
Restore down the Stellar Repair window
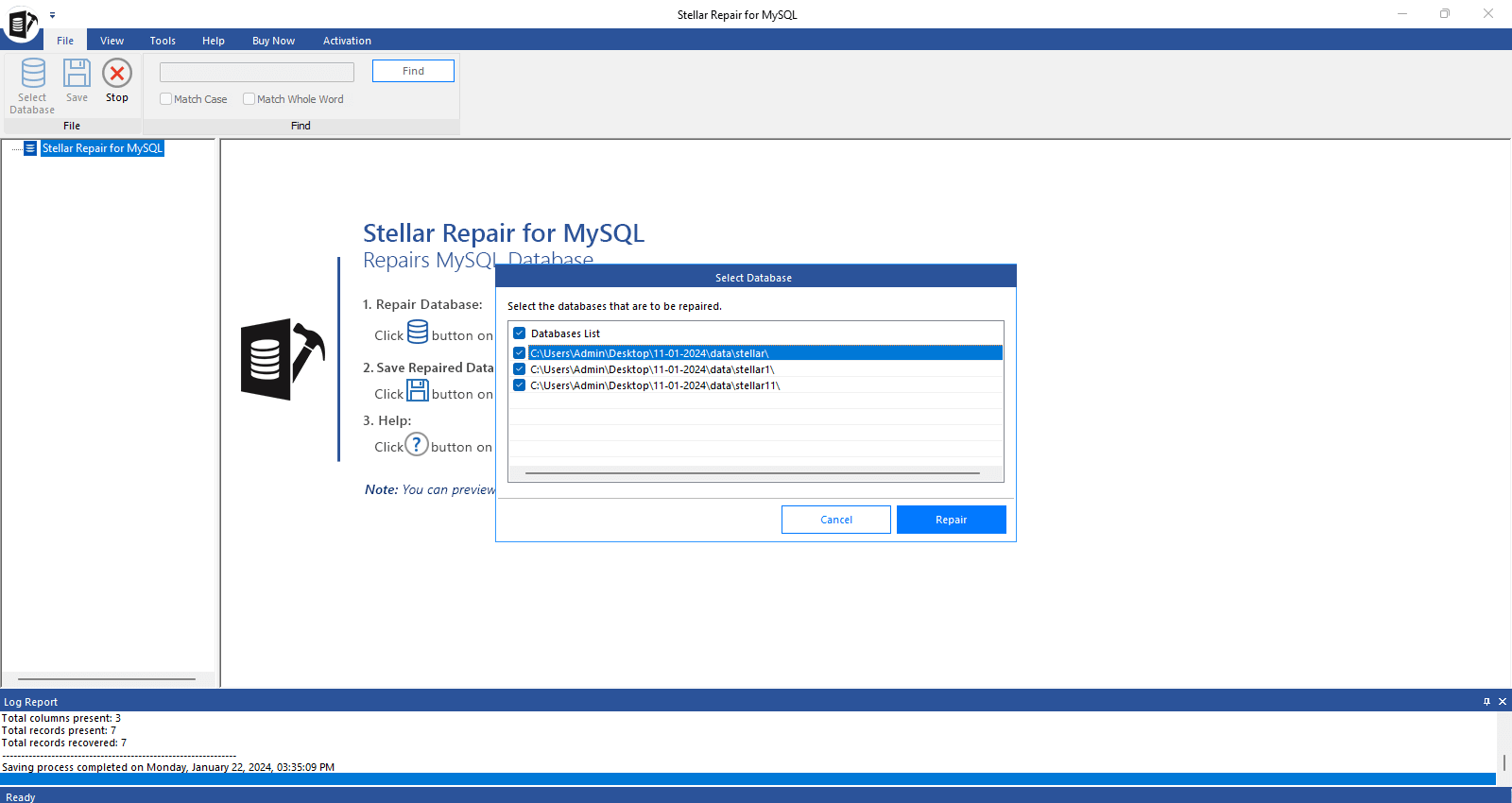1445,14
